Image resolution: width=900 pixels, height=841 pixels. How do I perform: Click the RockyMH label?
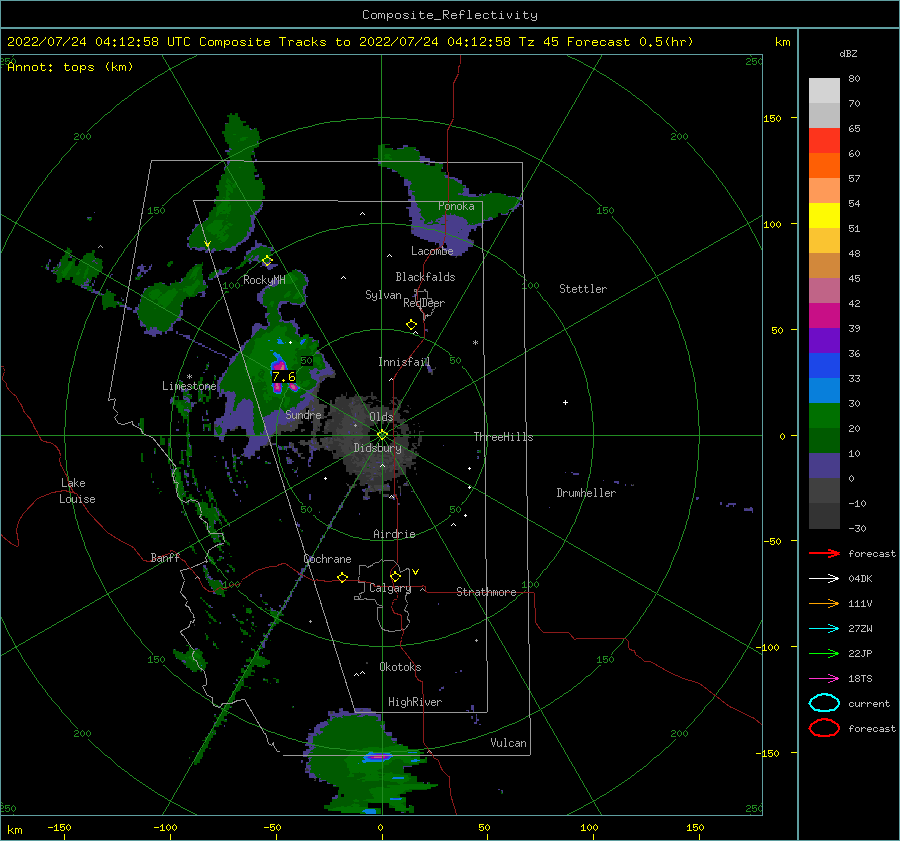coord(264,280)
